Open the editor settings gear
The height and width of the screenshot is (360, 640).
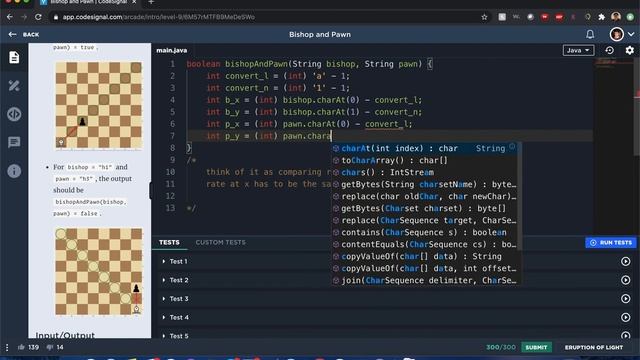(630, 50)
